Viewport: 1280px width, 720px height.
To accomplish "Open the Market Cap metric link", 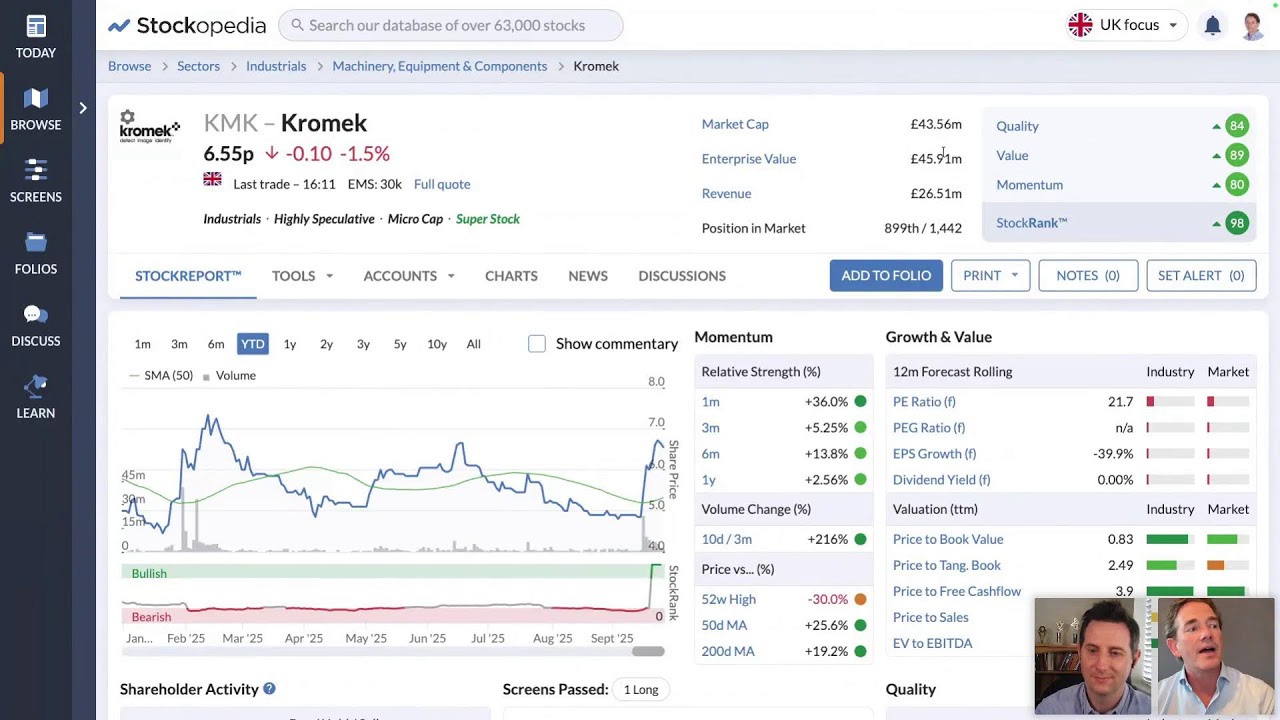I will click(x=735, y=124).
